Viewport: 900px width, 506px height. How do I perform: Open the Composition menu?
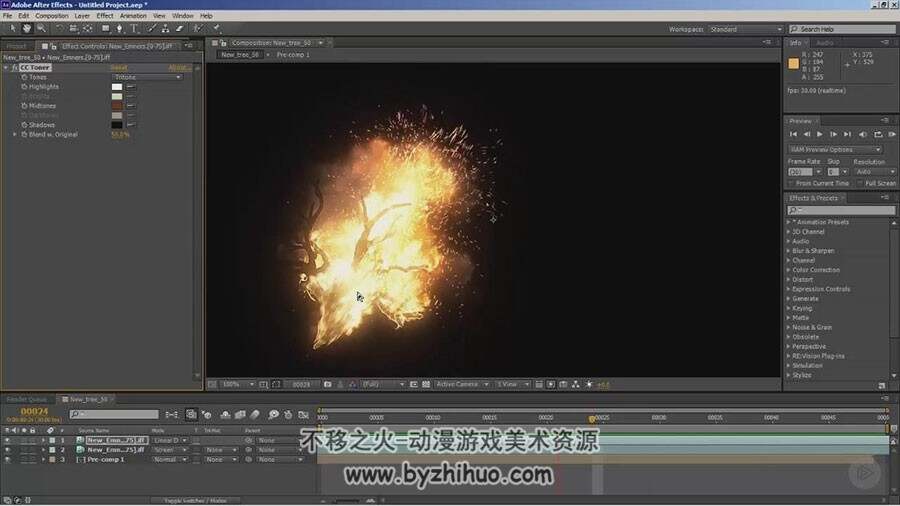pos(52,16)
